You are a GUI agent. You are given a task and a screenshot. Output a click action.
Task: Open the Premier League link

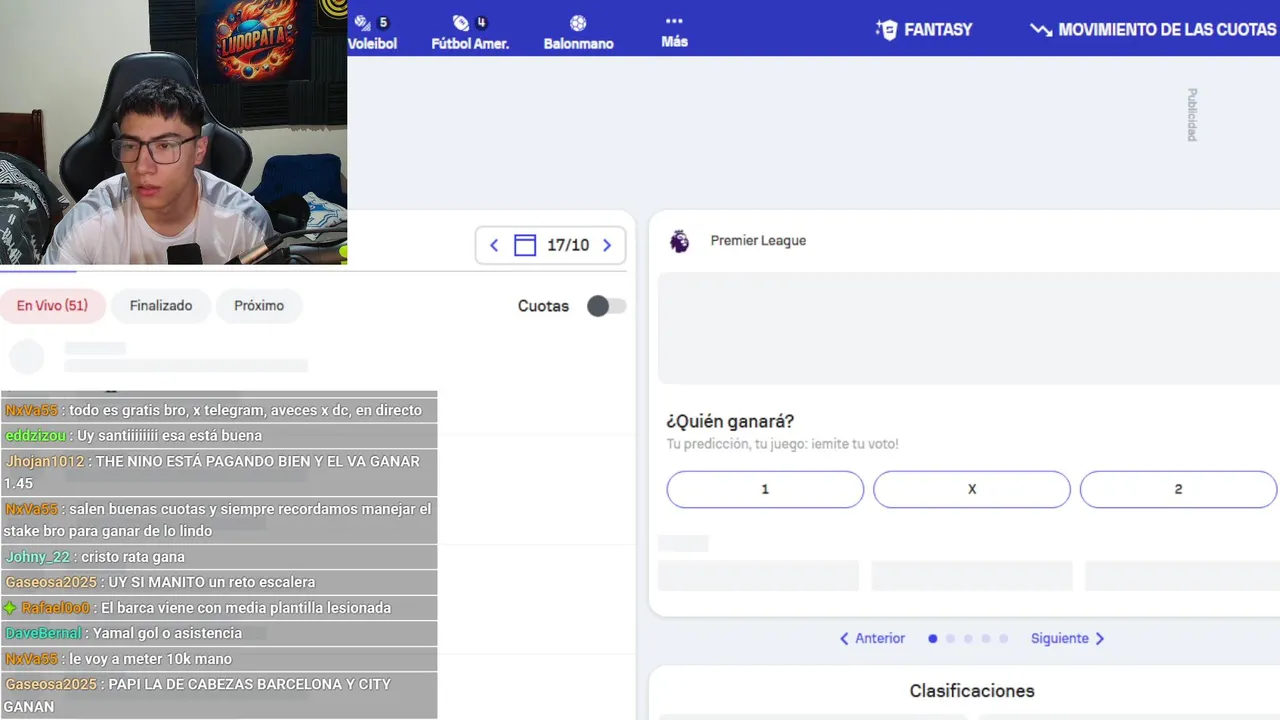(758, 241)
